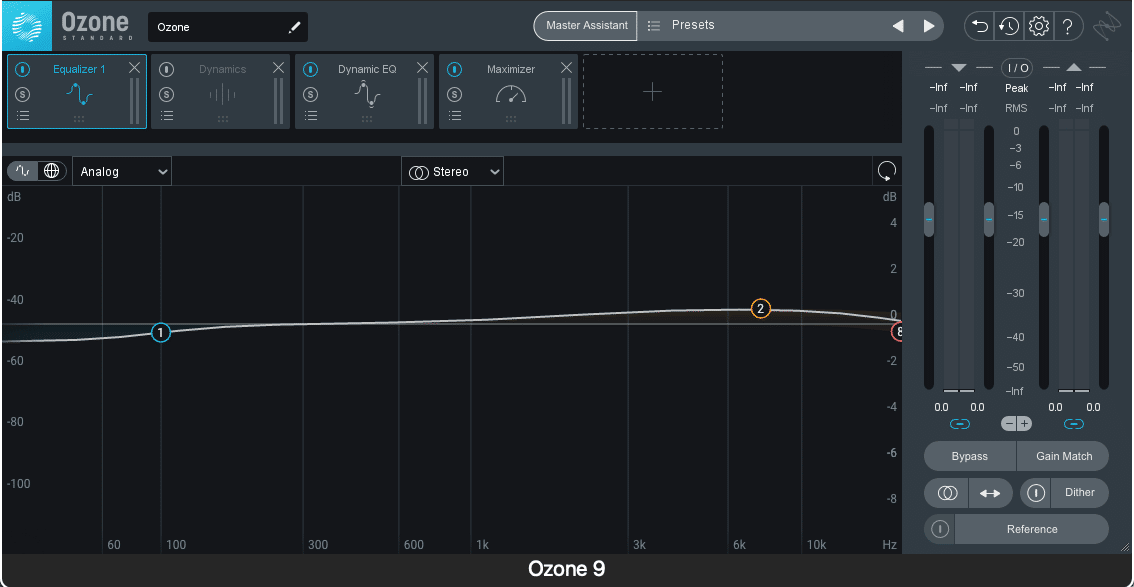Screen dimensions: 1134x587
Task: Select the Dynamic EQ module tab
Action: pyautogui.click(x=366, y=91)
